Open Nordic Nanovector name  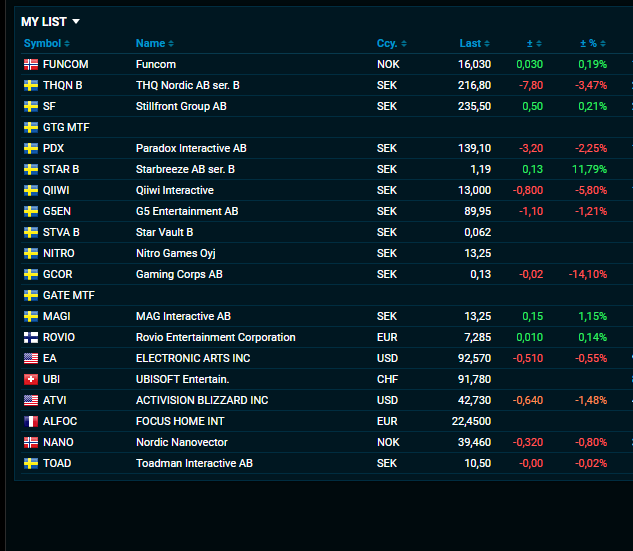click(182, 442)
